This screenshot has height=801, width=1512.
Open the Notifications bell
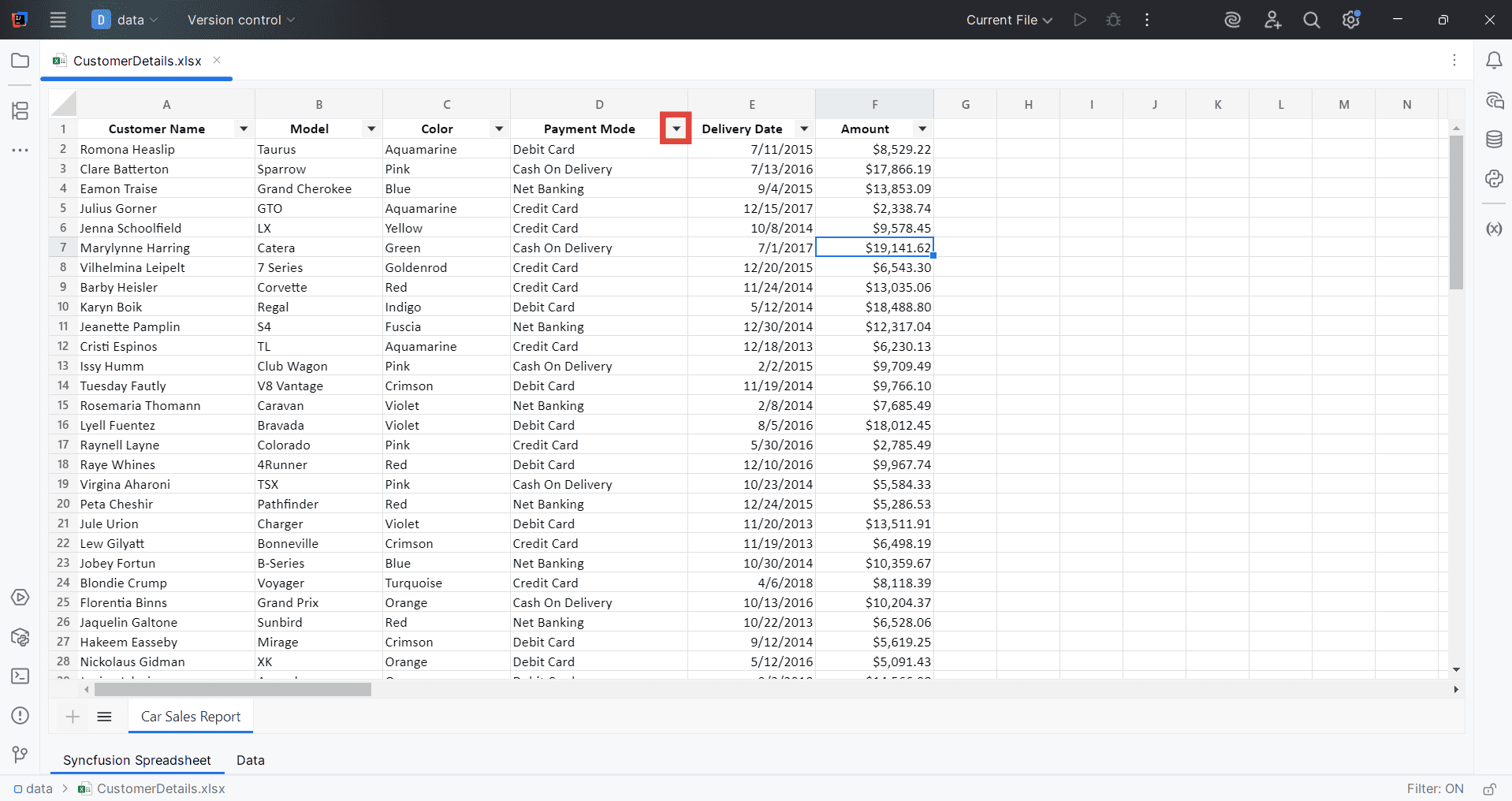(1495, 59)
